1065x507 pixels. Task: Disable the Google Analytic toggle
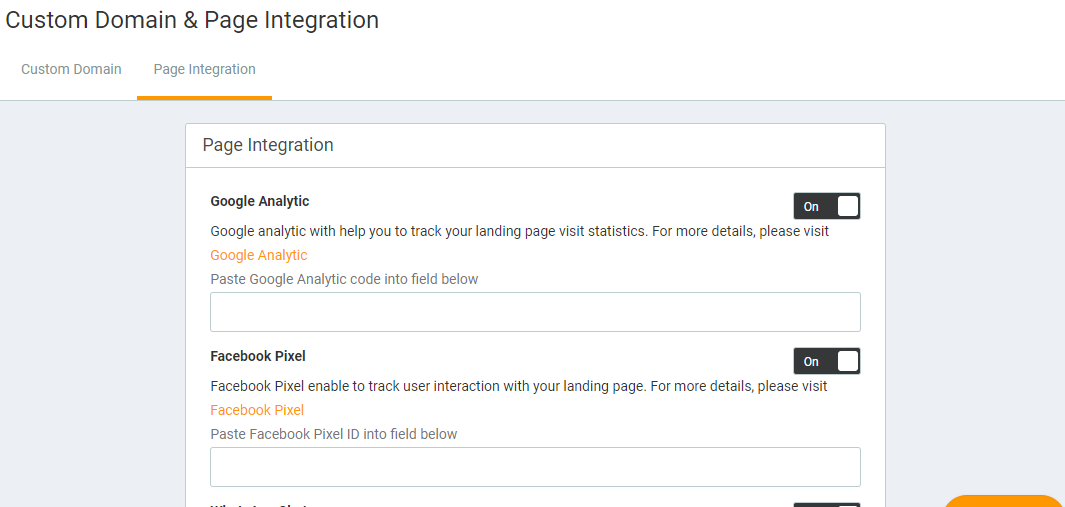click(826, 206)
